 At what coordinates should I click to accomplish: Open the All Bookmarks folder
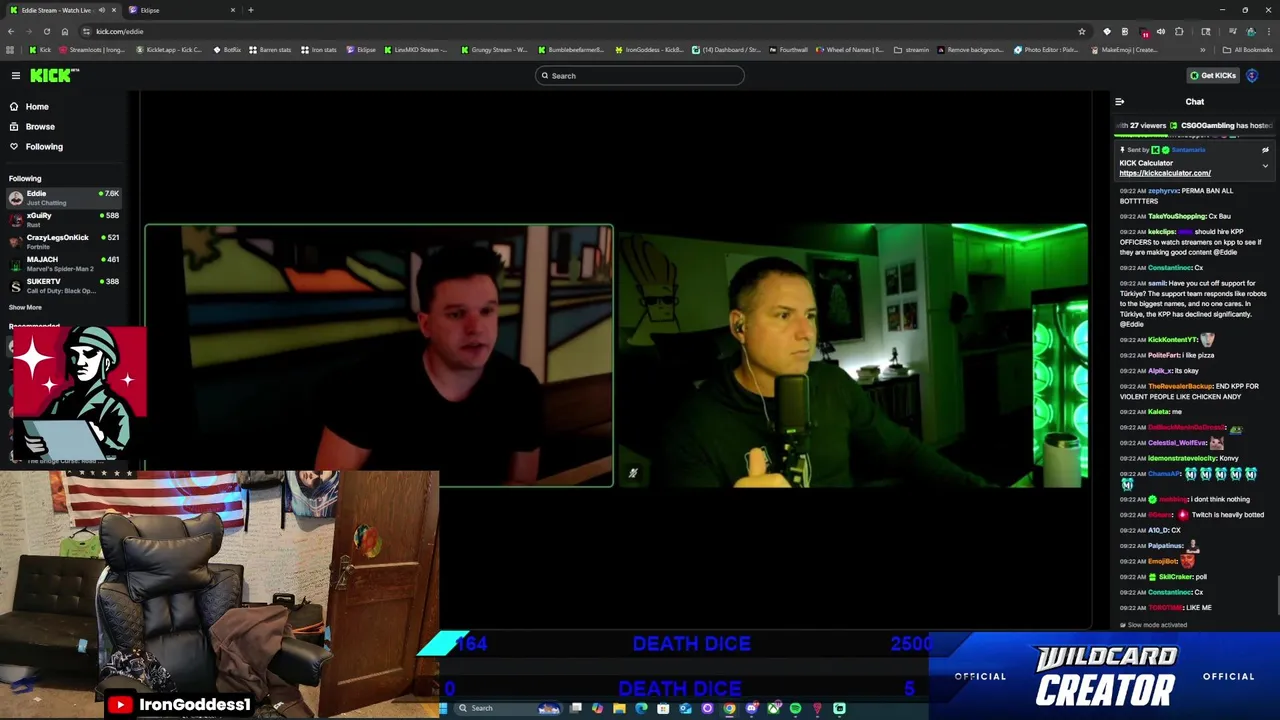1249,50
